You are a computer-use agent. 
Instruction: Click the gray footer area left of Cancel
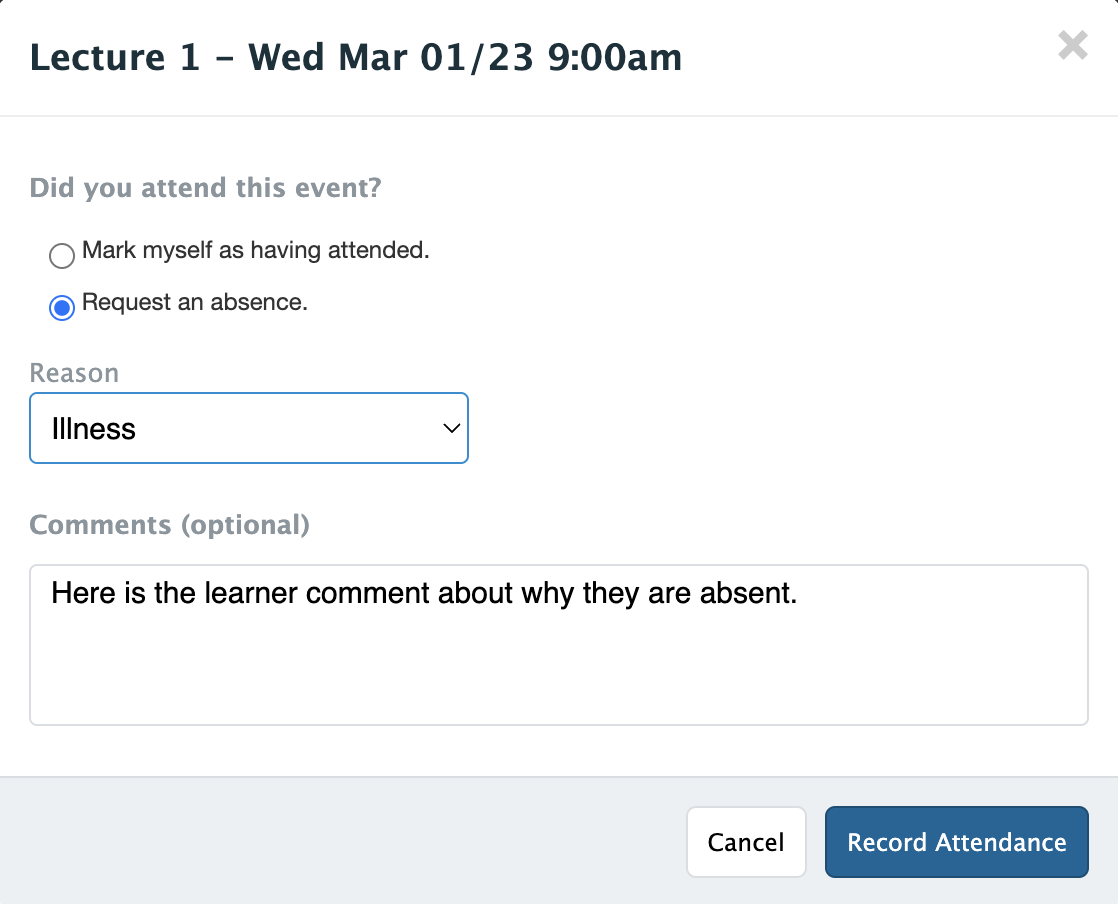[x=340, y=842]
